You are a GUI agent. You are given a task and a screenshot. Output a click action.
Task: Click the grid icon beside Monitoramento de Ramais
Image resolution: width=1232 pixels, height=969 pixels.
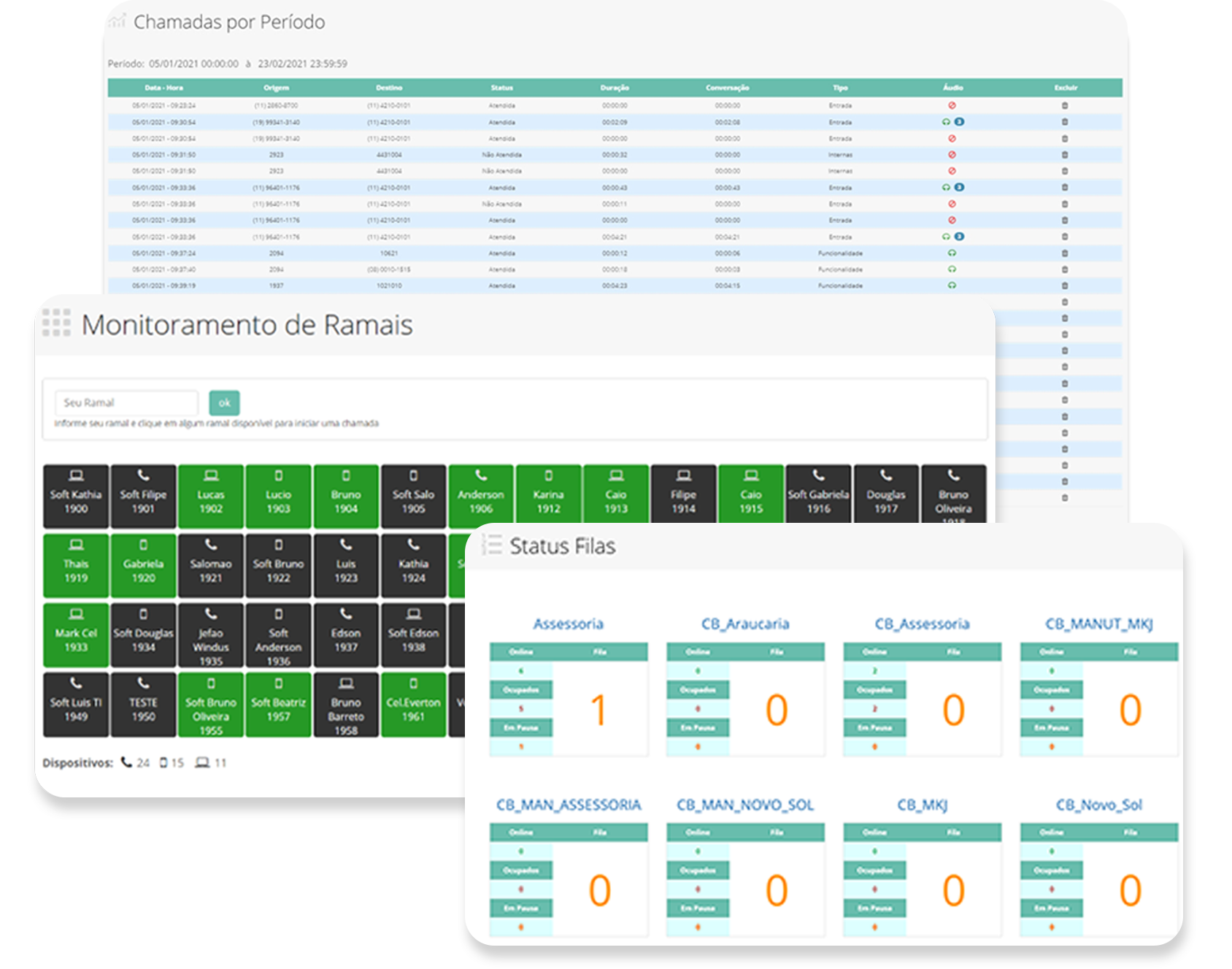[x=56, y=323]
